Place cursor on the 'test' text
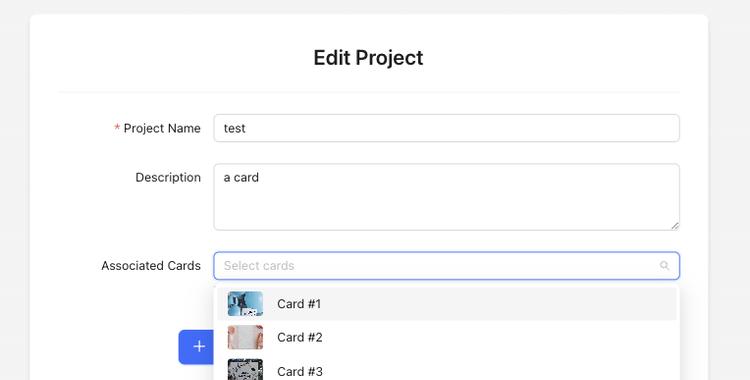The width and height of the screenshot is (750, 380). [x=234, y=128]
